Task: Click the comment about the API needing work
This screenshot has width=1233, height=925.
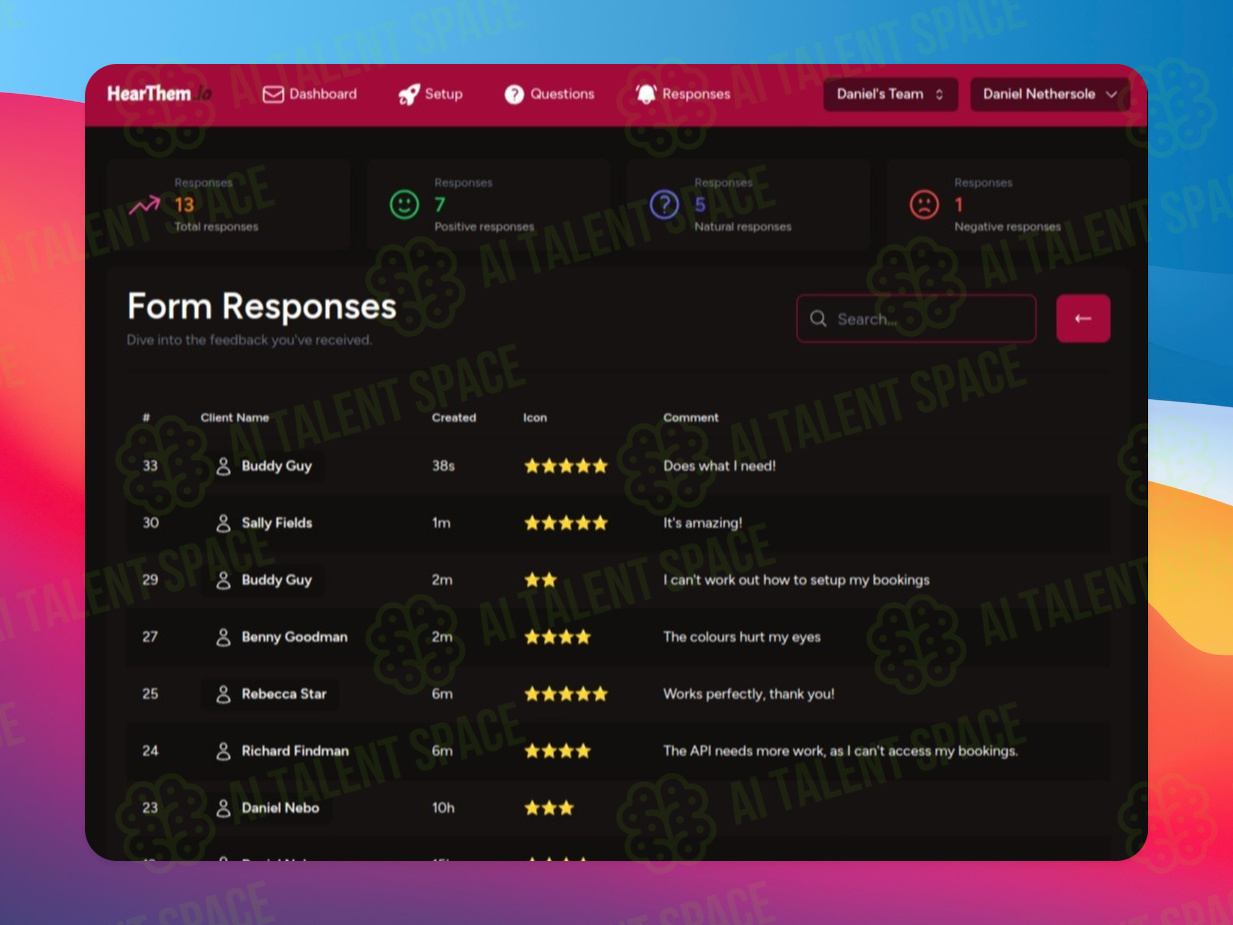Action: coord(841,751)
